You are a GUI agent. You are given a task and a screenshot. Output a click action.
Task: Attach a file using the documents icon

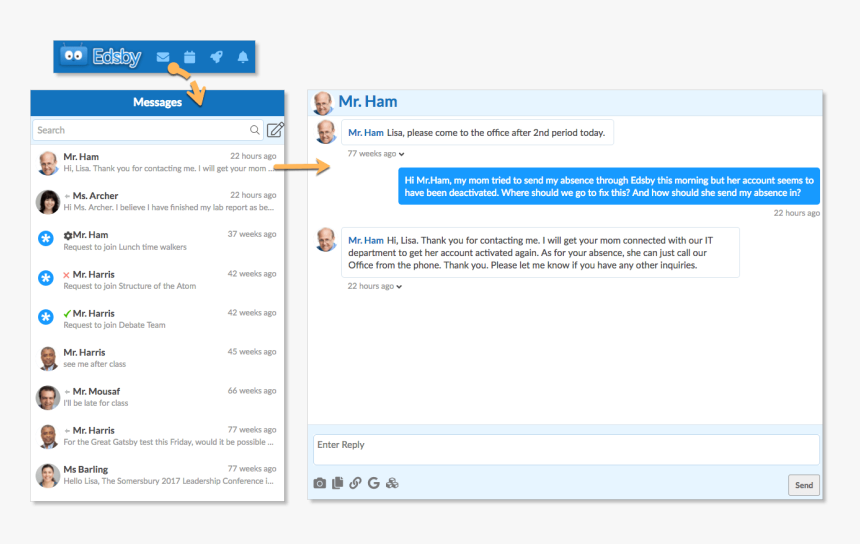[337, 483]
